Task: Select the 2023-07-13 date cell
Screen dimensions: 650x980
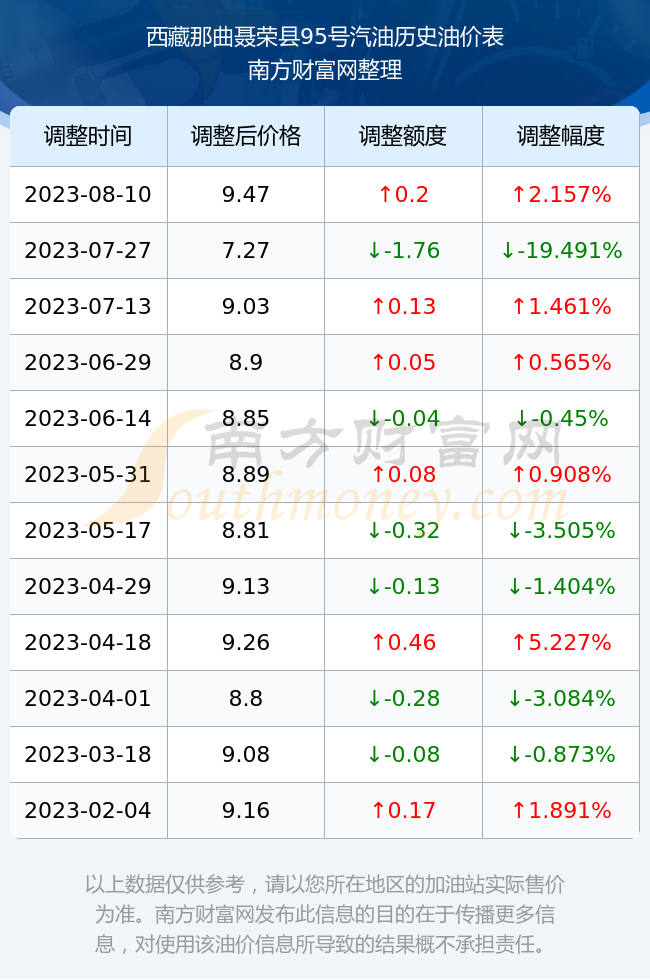Action: click(88, 306)
